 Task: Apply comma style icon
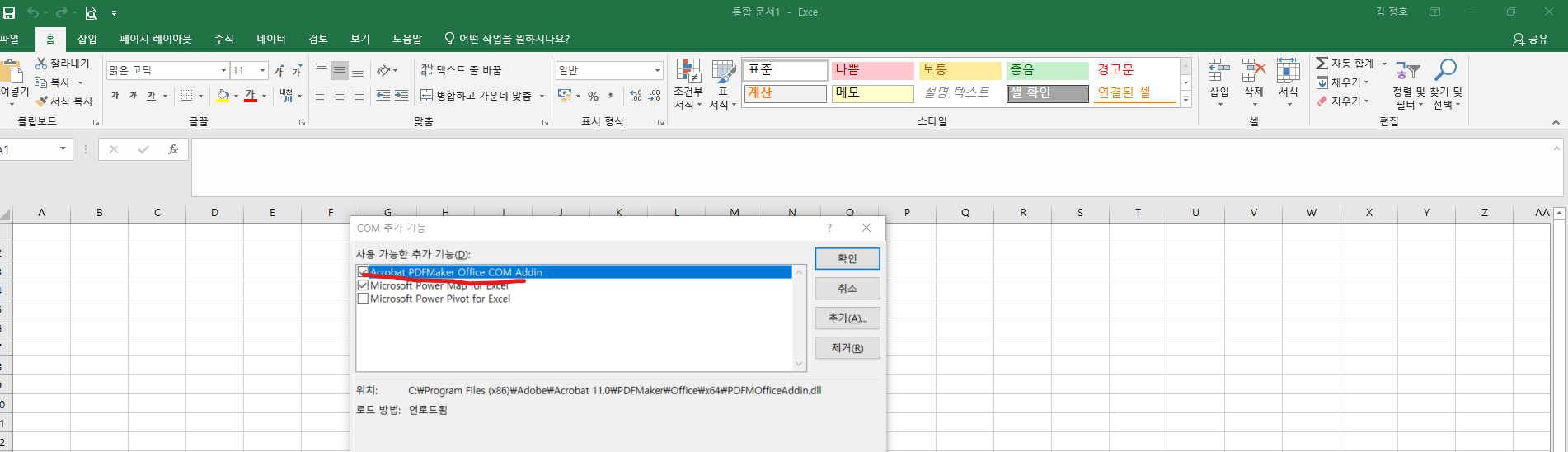[611, 96]
